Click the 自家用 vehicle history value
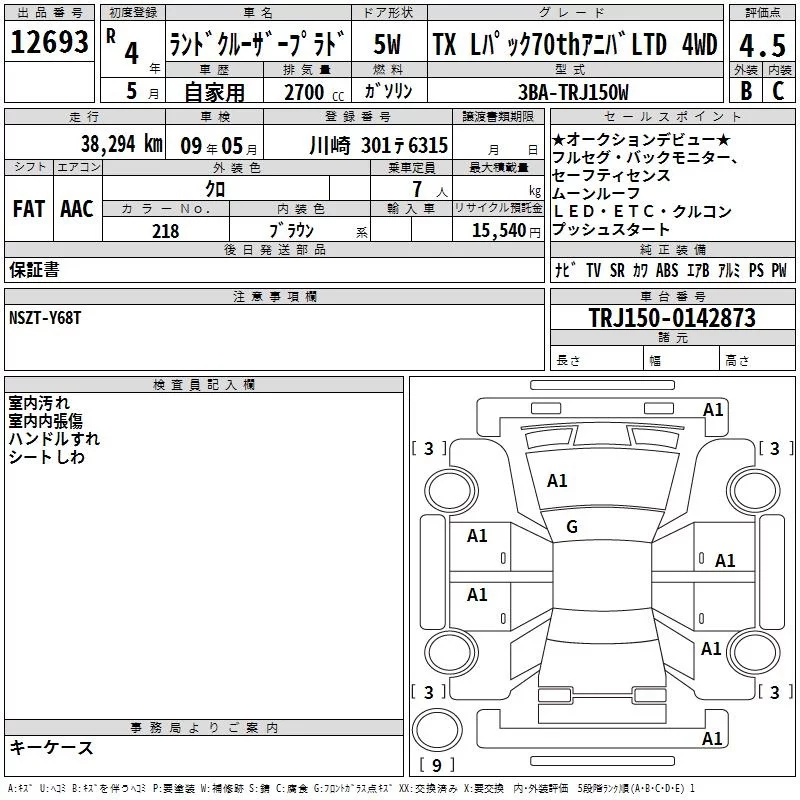 click(x=214, y=92)
